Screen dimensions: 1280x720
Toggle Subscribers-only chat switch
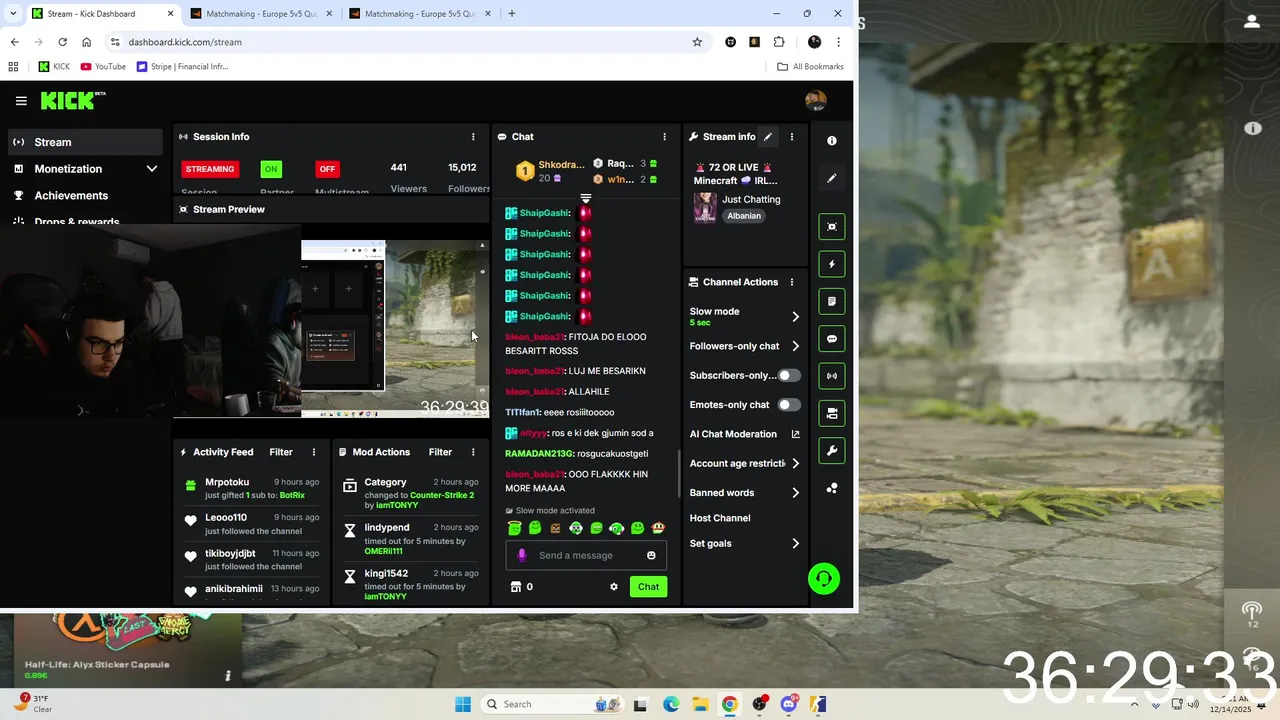point(789,375)
